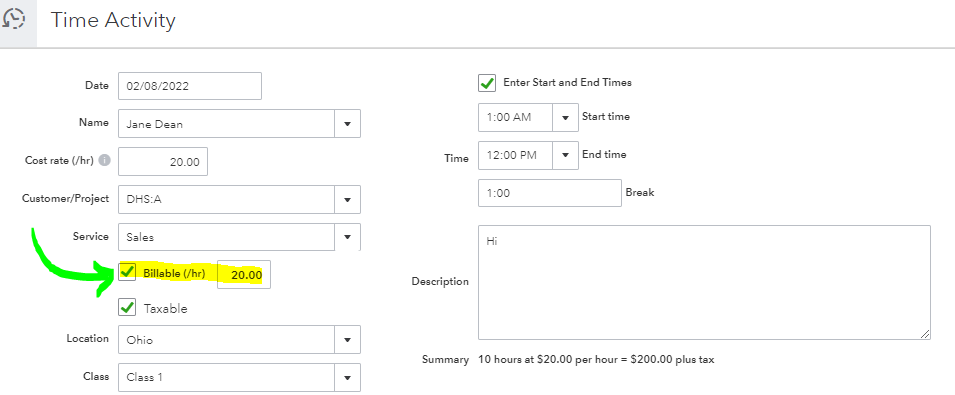Open the Cost rate info tooltip icon
Screen dimensions: 955x395
[x=105, y=161]
